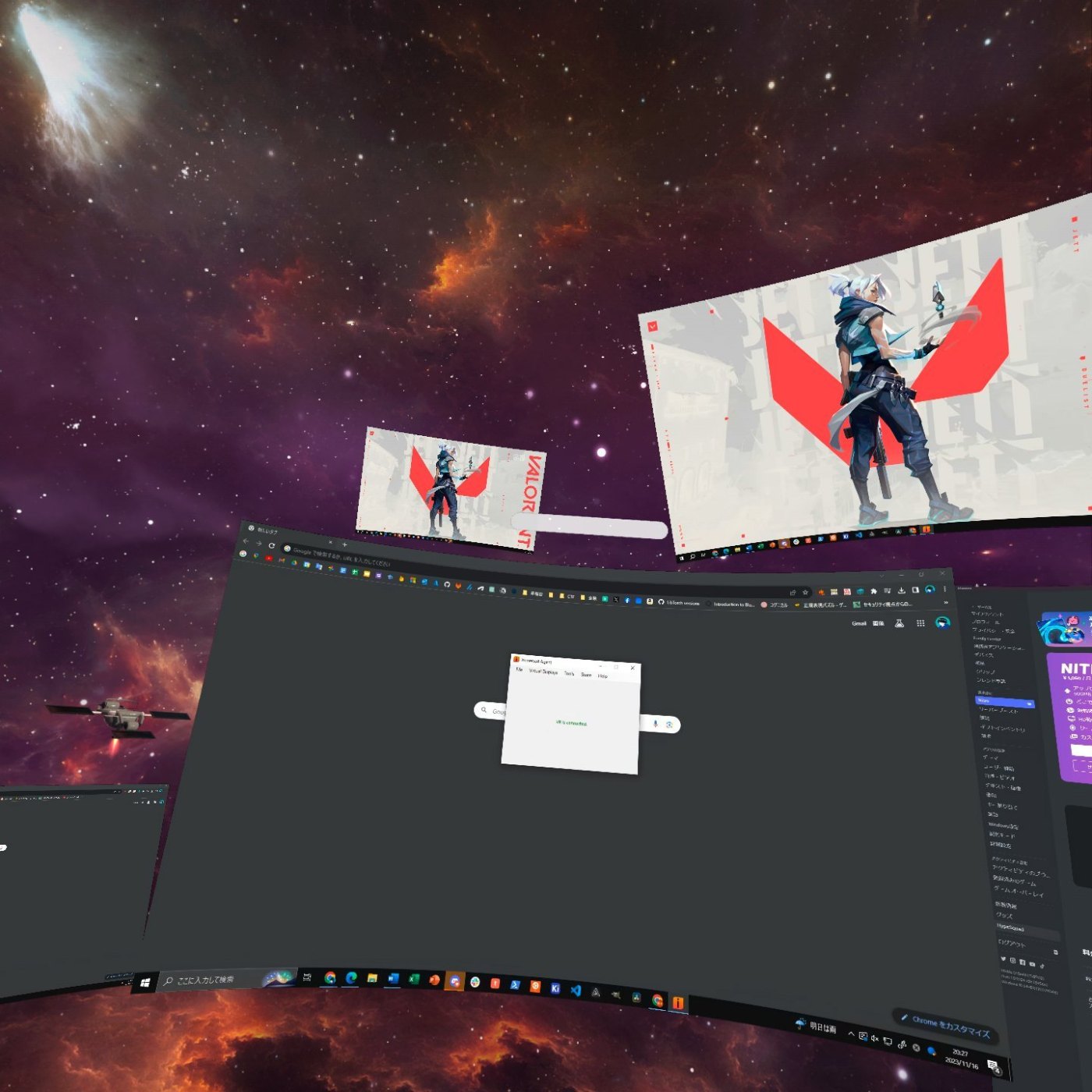Launch Microsoft Edge from the taskbar
Viewport: 1092px width, 1092px height.
(x=351, y=977)
